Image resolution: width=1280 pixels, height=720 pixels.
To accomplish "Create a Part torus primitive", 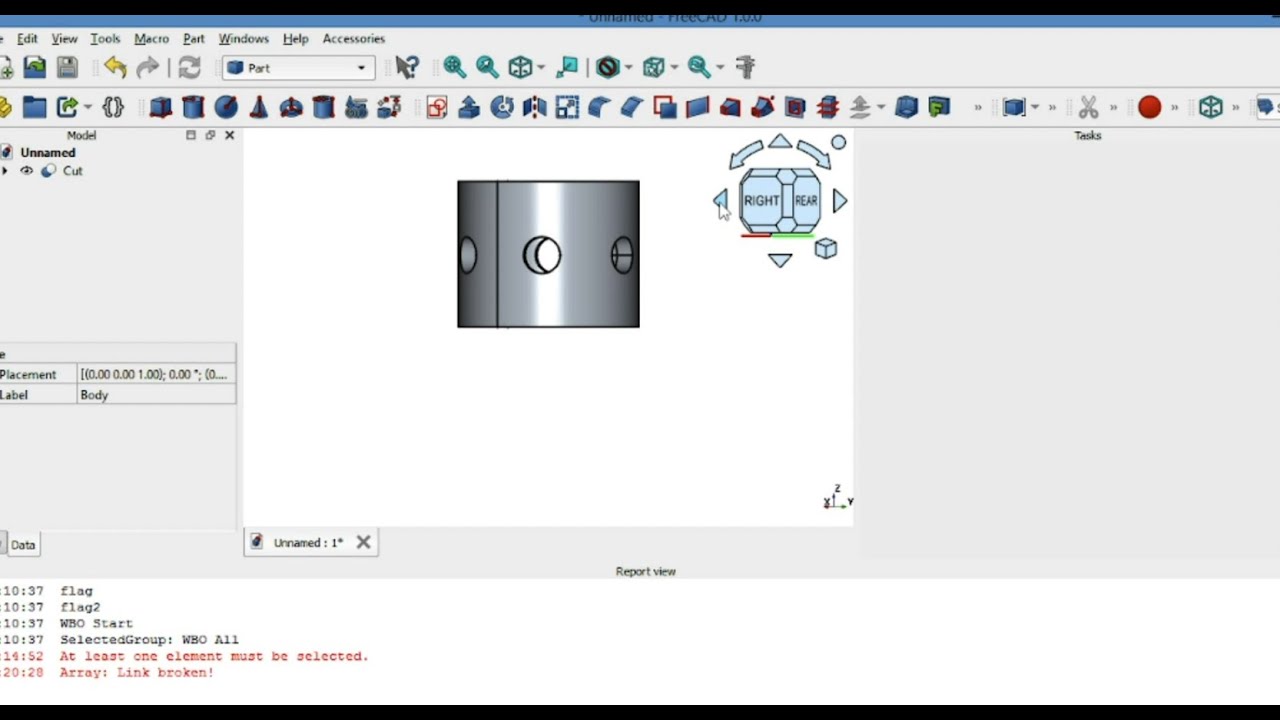I will coord(291,107).
